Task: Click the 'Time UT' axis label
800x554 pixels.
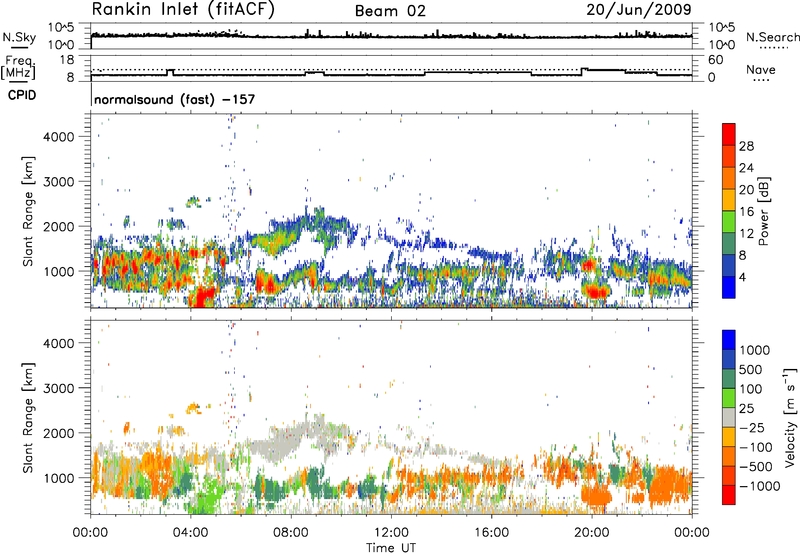Action: (x=391, y=548)
